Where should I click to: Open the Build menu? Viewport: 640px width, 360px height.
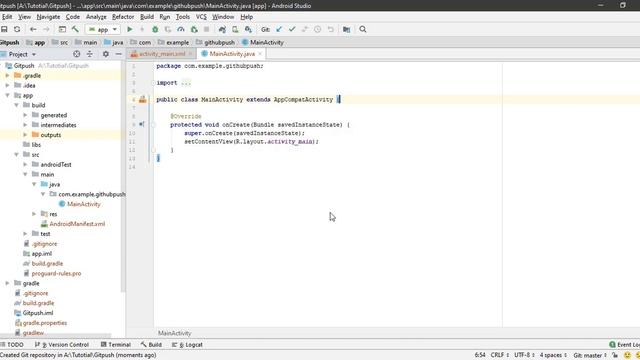coord(147,17)
